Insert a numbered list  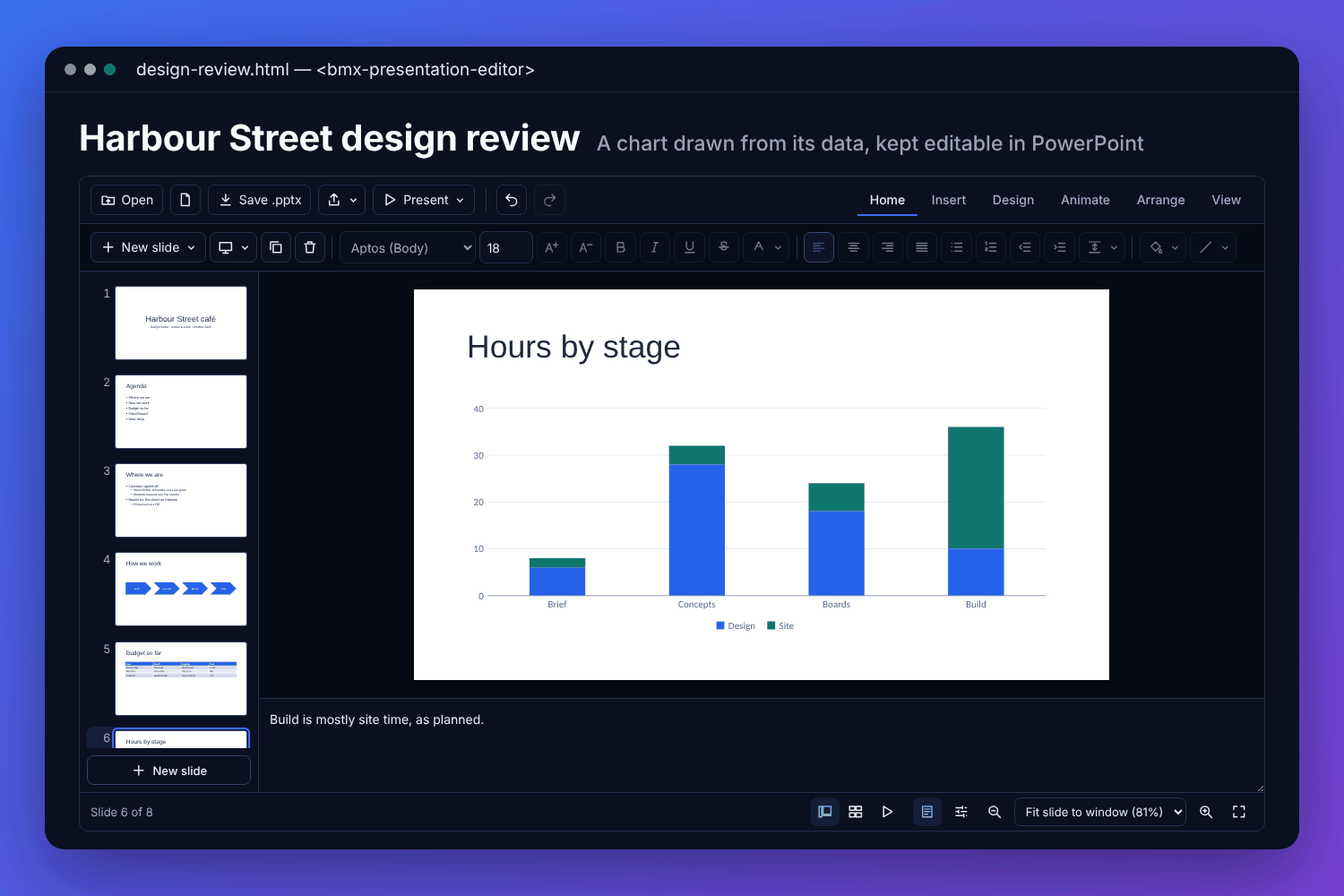pos(991,247)
